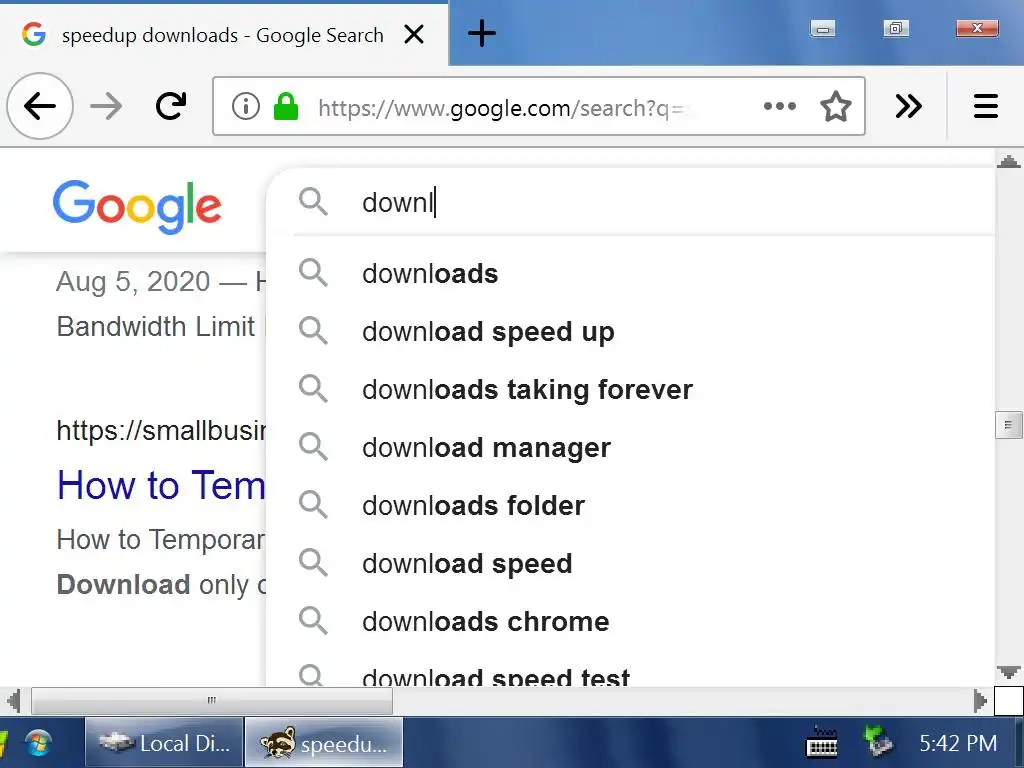Close the speedup downloads Google Search tab

(x=414, y=35)
